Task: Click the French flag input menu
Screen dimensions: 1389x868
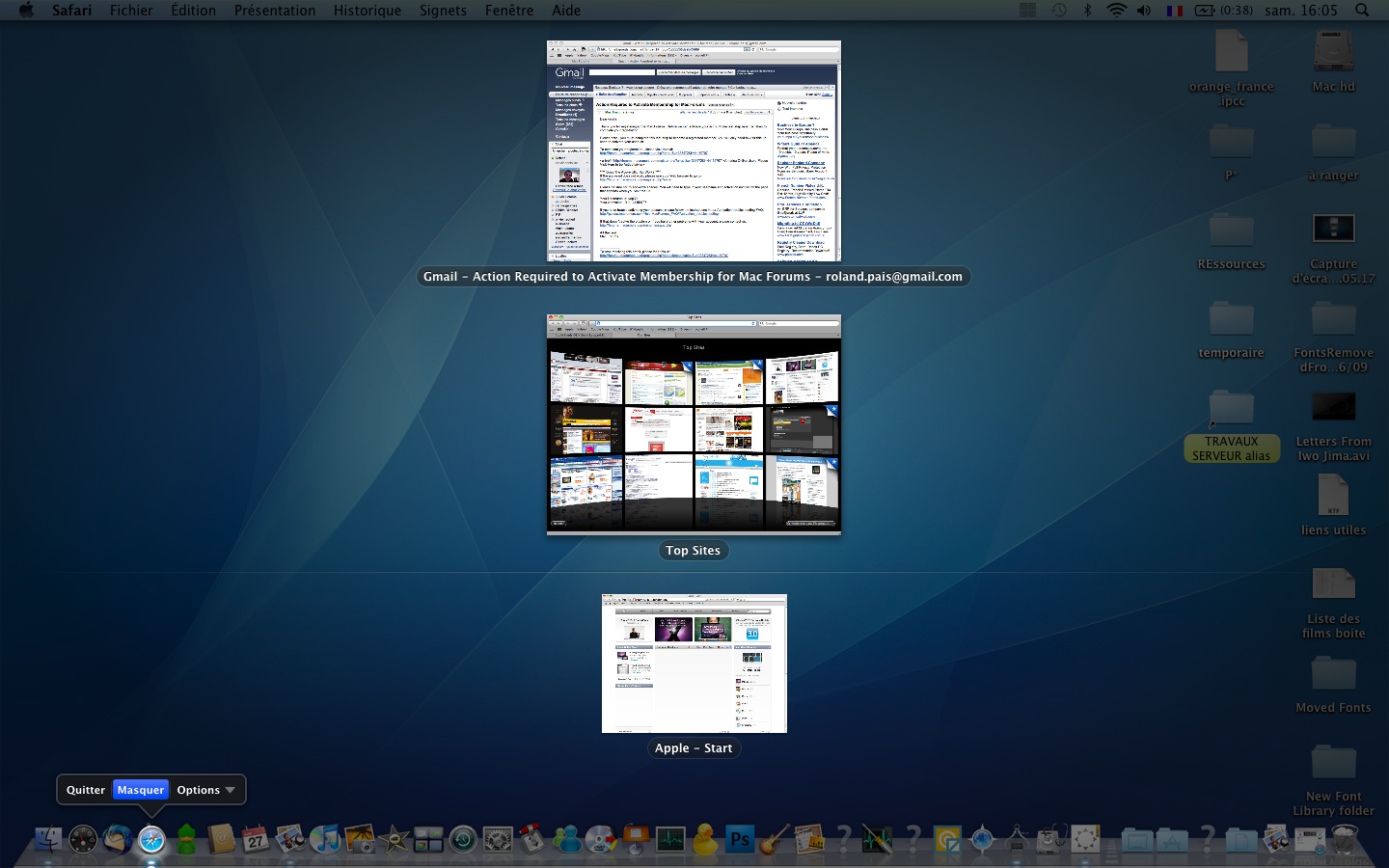Action: click(1174, 11)
